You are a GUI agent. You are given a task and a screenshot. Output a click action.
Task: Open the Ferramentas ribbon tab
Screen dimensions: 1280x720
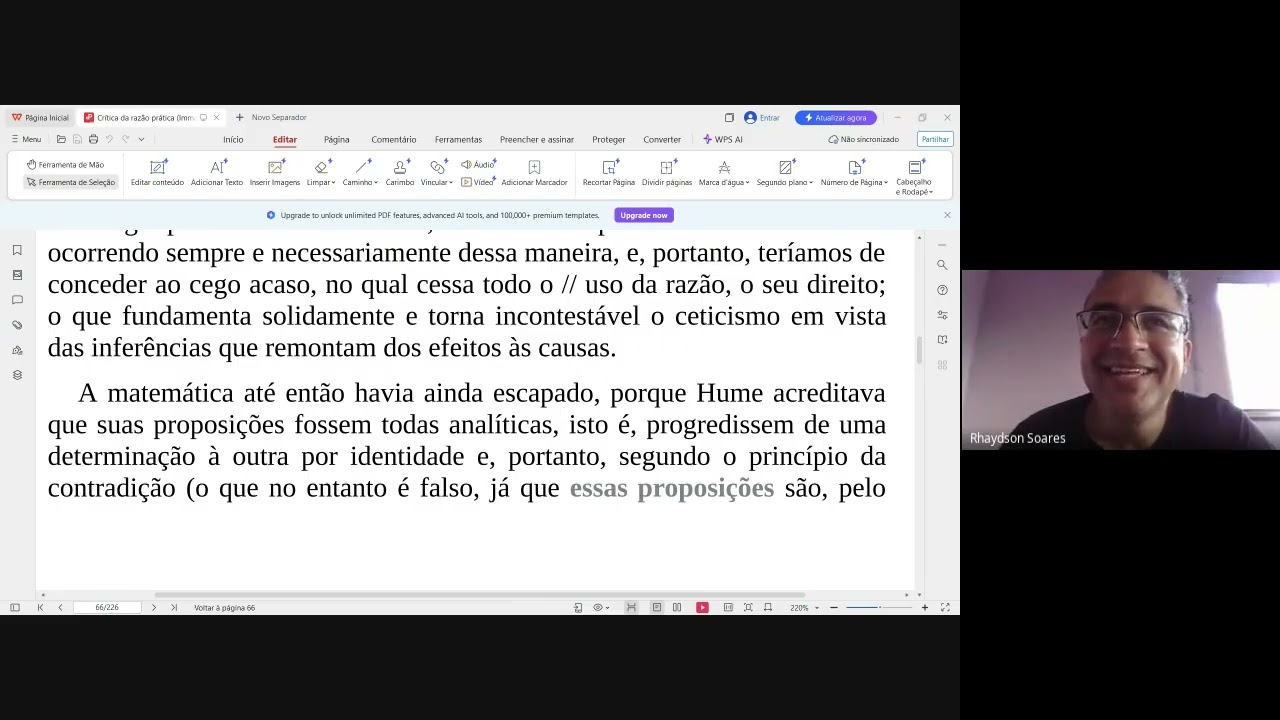pyautogui.click(x=458, y=139)
